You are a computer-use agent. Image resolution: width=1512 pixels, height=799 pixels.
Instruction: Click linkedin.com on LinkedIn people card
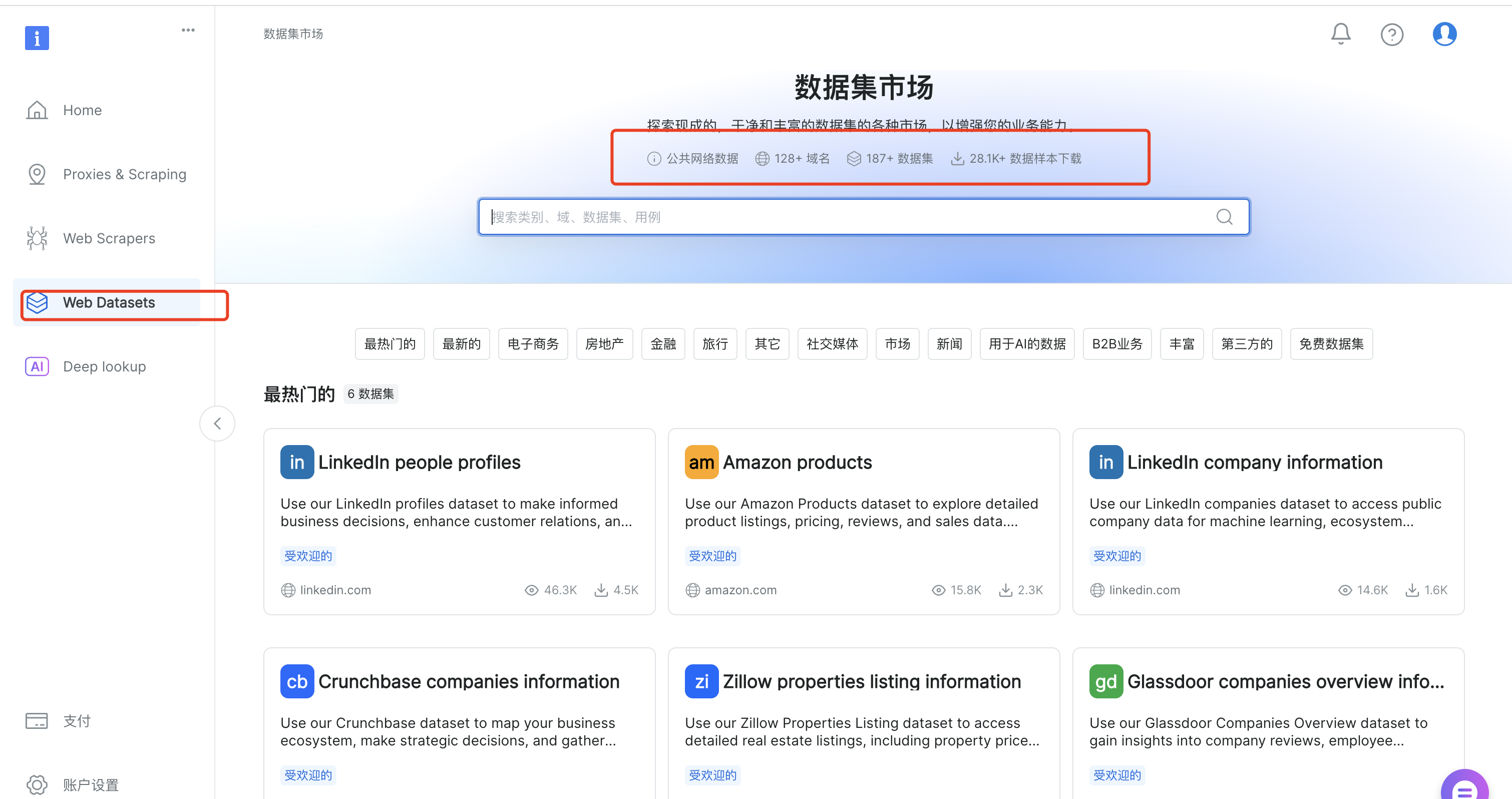point(336,590)
